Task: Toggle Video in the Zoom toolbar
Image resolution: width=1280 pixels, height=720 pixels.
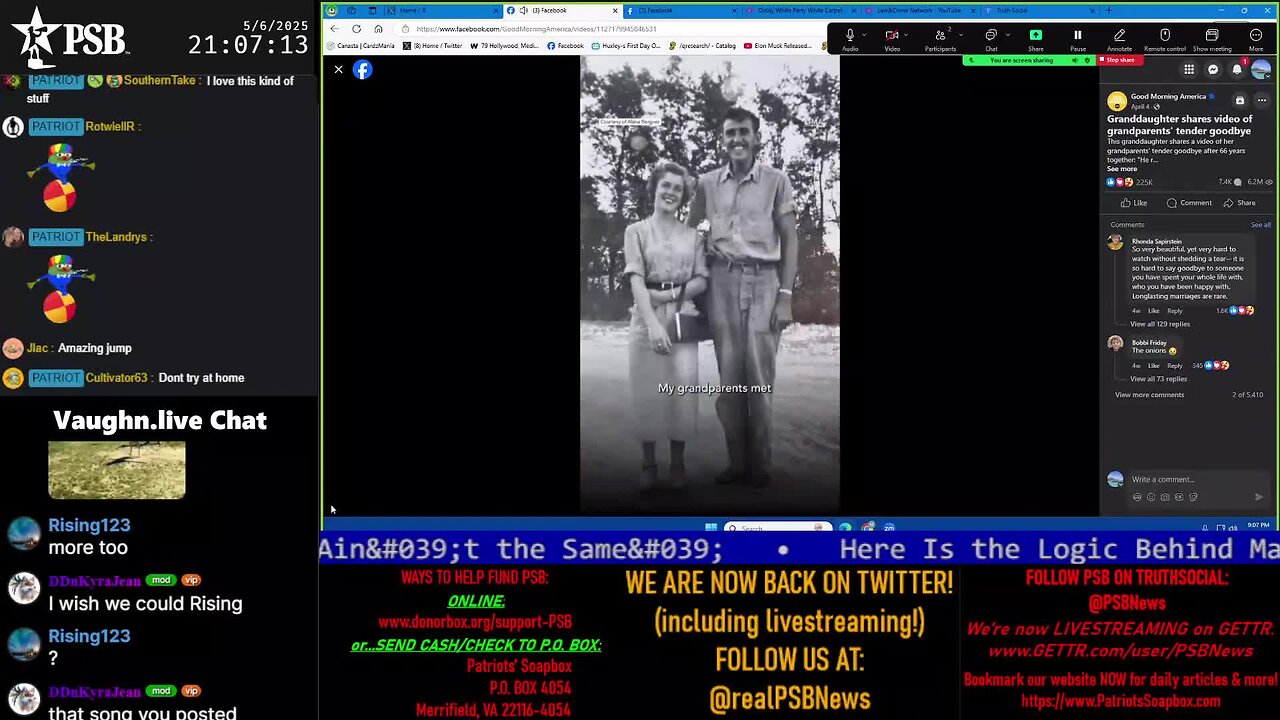Action: pyautogui.click(x=891, y=39)
